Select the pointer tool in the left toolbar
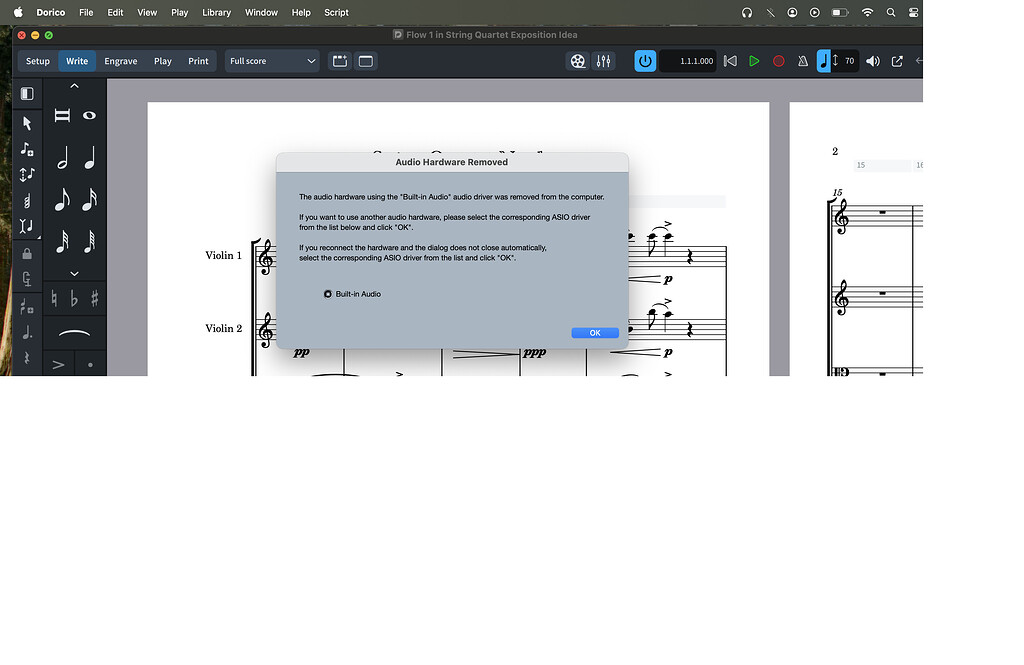The width and height of the screenshot is (1024, 665). pyautogui.click(x=27, y=123)
